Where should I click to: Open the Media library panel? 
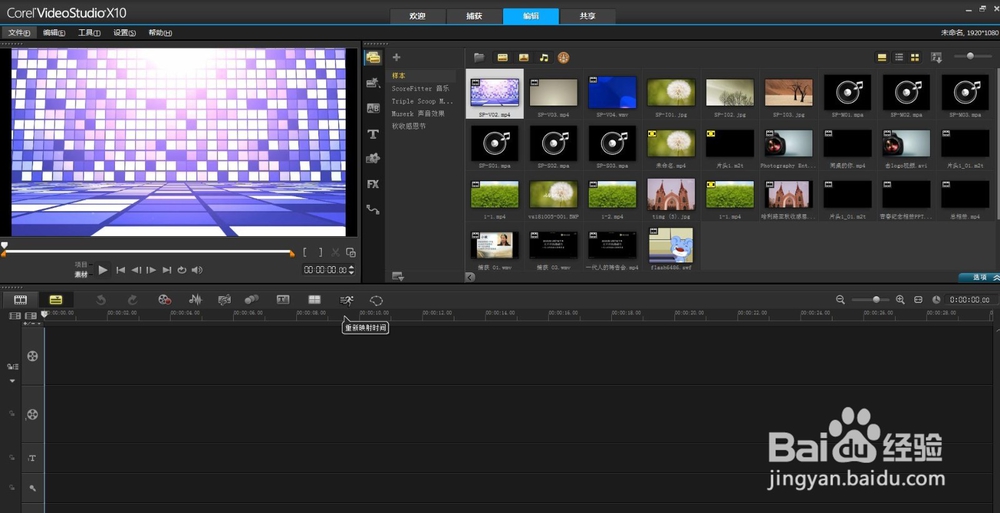pos(373,57)
